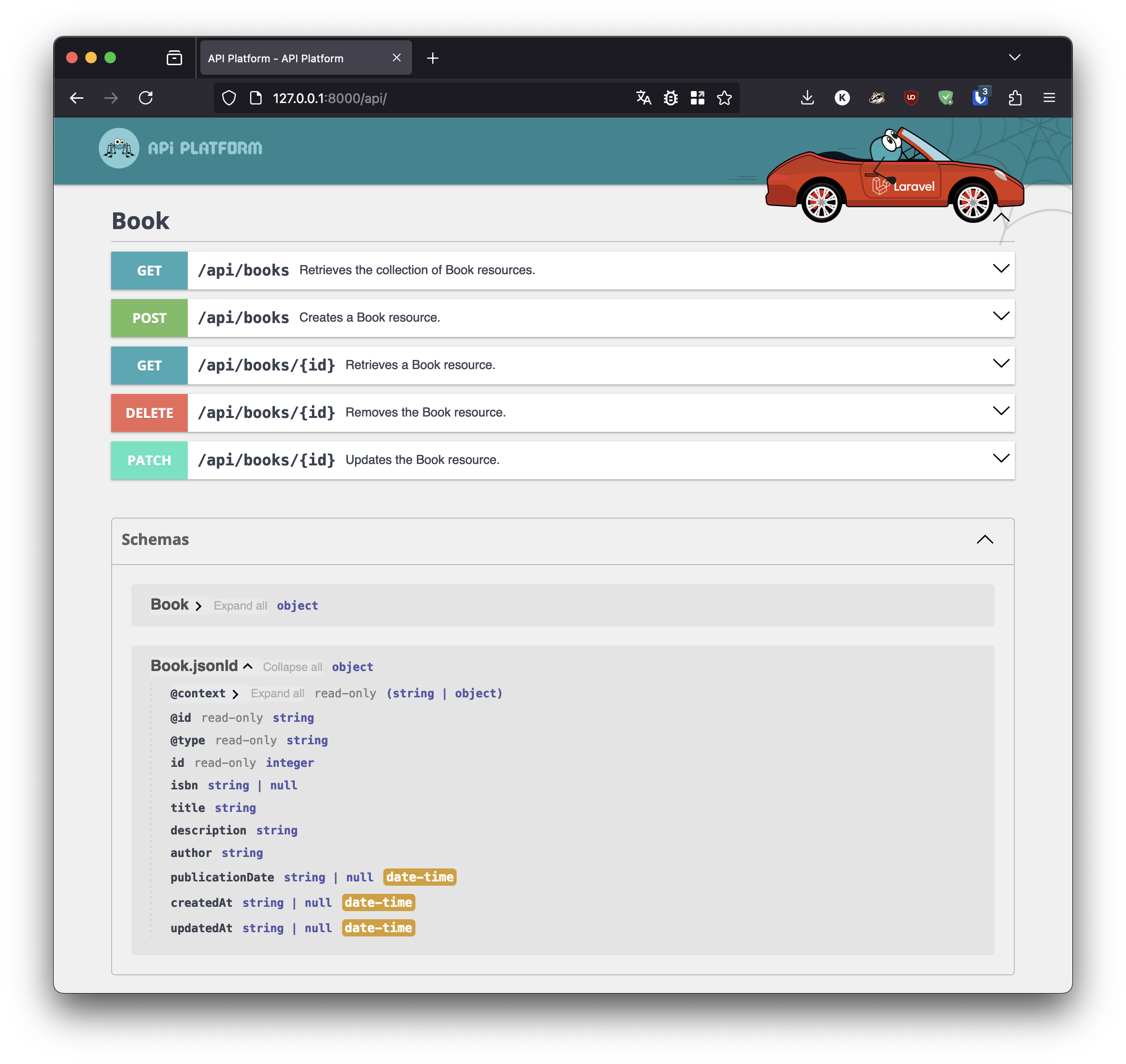
Task: Open the Bitwarden extension with badge 3
Action: click(x=981, y=98)
